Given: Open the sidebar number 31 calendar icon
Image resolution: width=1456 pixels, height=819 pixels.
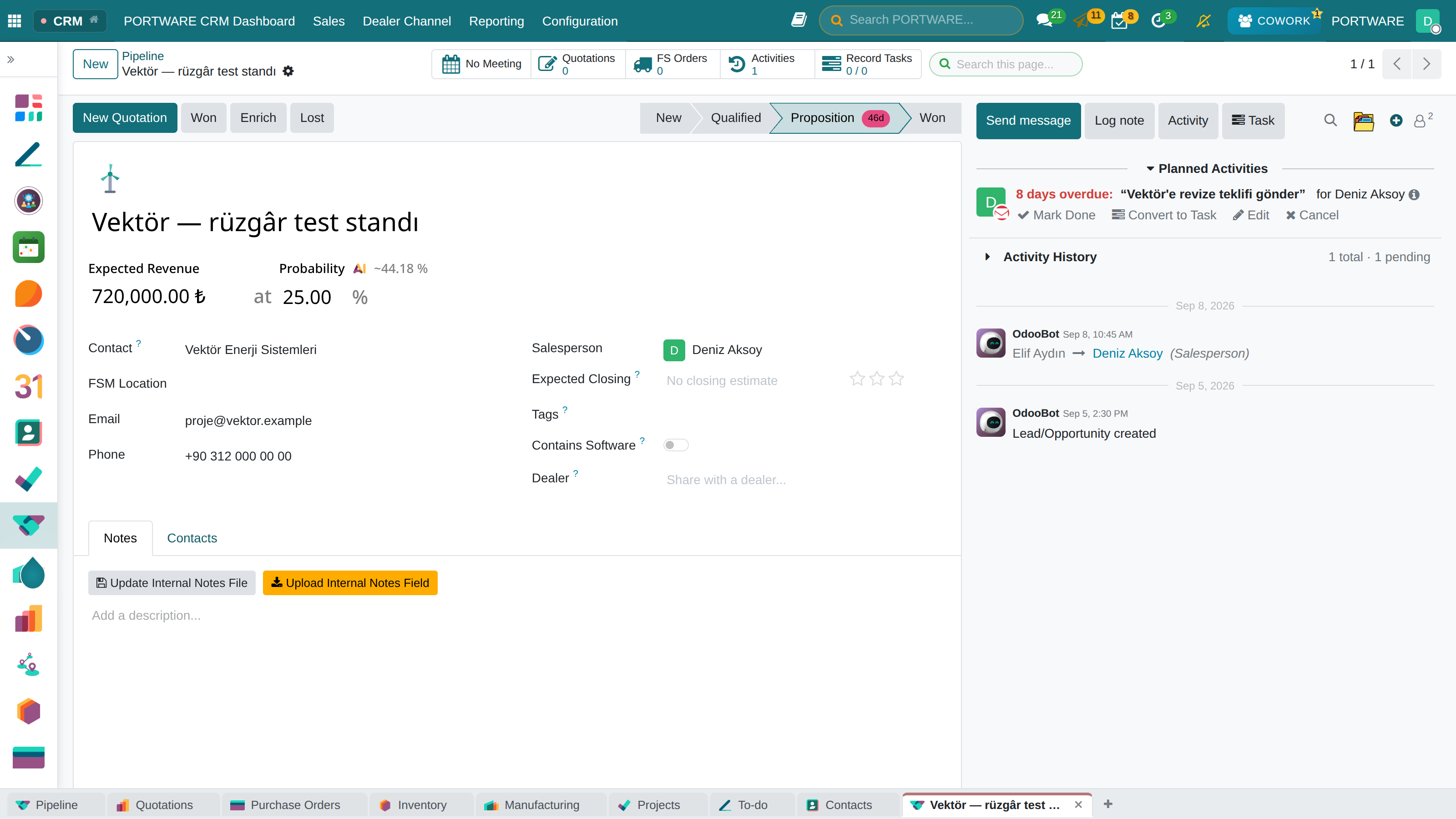Looking at the screenshot, I should pos(28,387).
